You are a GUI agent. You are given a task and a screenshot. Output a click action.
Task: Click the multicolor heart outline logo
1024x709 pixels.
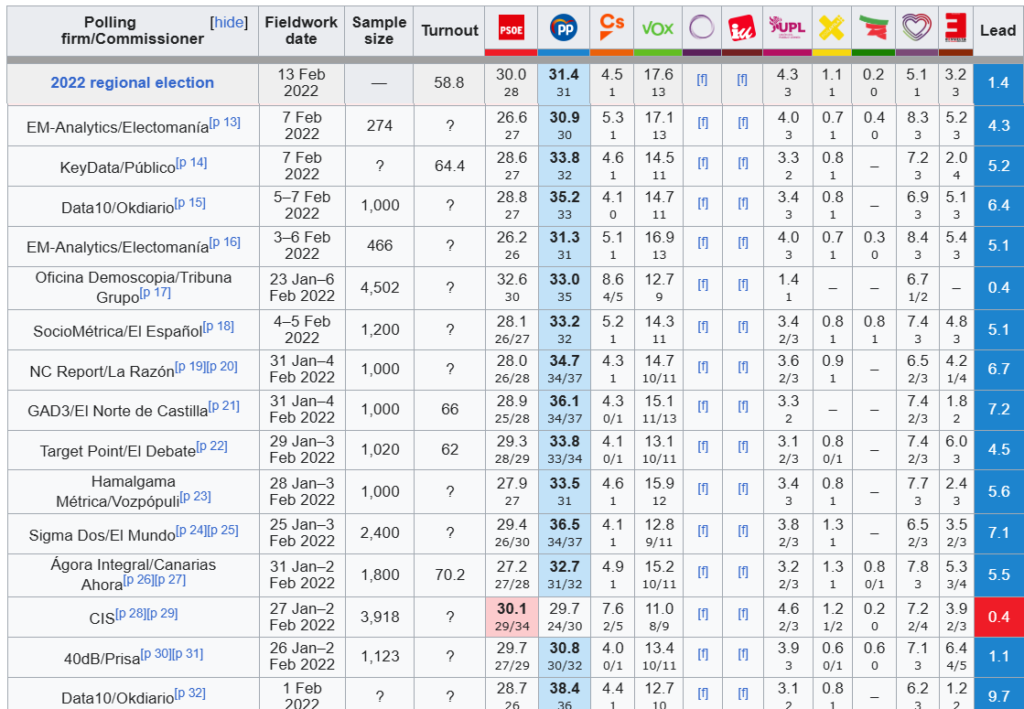pos(915,28)
